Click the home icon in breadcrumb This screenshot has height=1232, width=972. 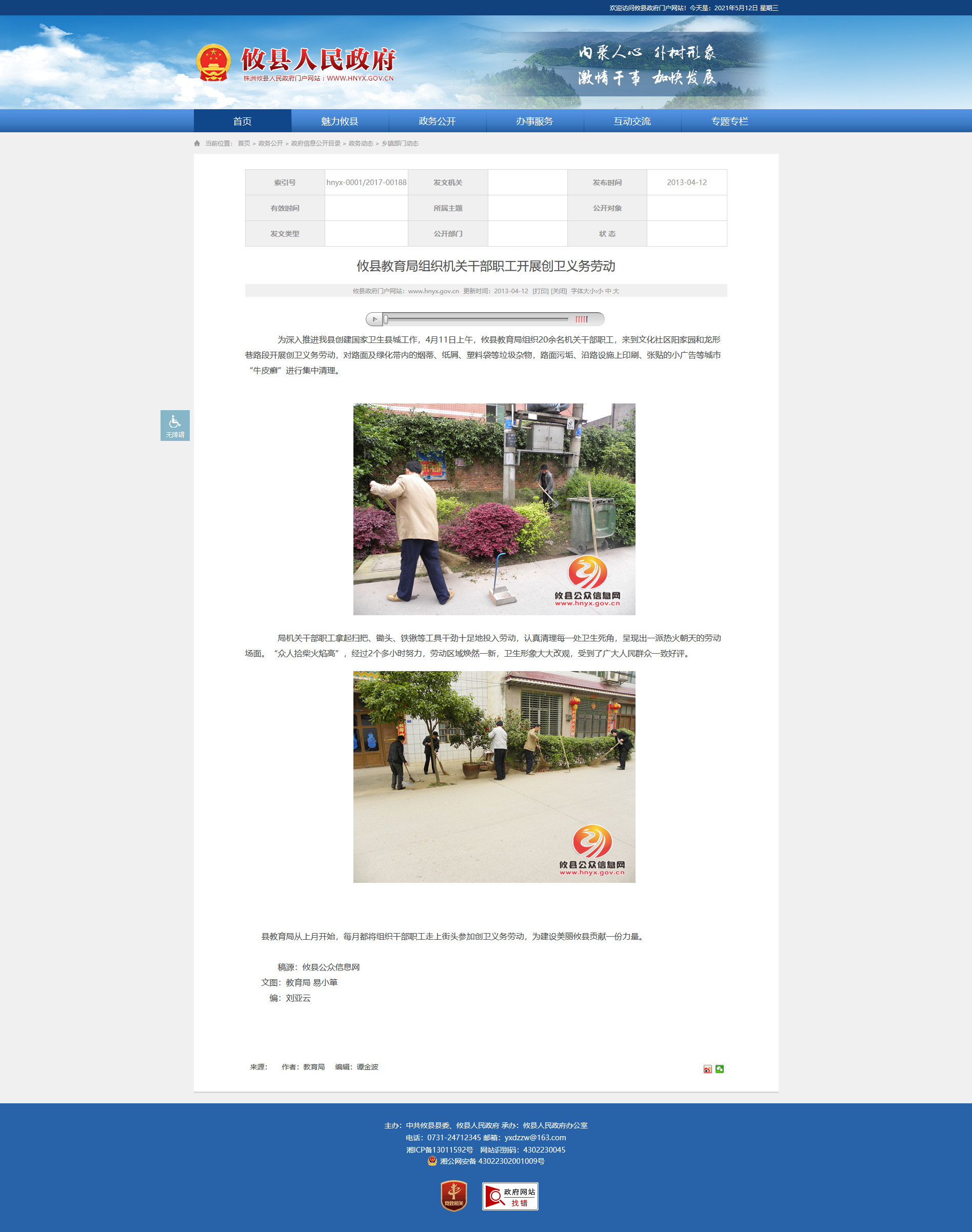tap(197, 144)
